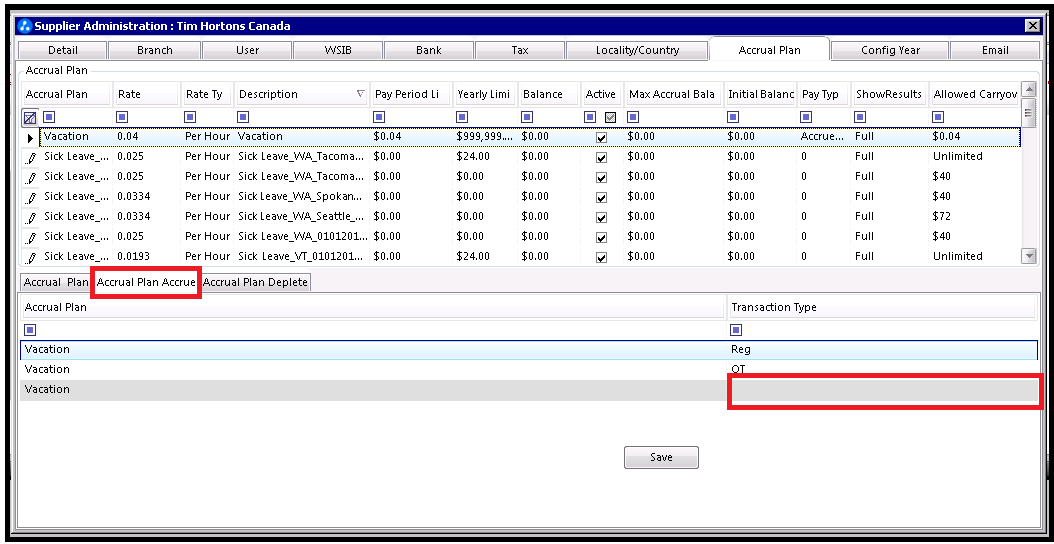The height and width of the screenshot is (544, 1054).
Task: Select the Accrual Plan Accrue sub-tab
Action: pos(146,282)
